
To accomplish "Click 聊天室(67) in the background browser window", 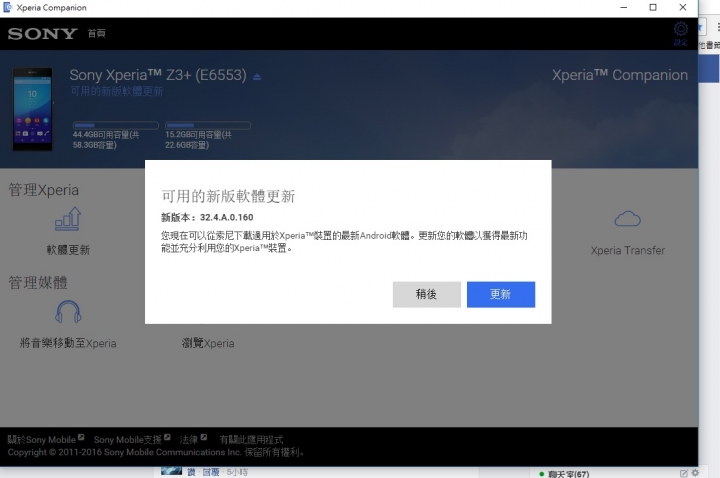I will tap(568, 474).
